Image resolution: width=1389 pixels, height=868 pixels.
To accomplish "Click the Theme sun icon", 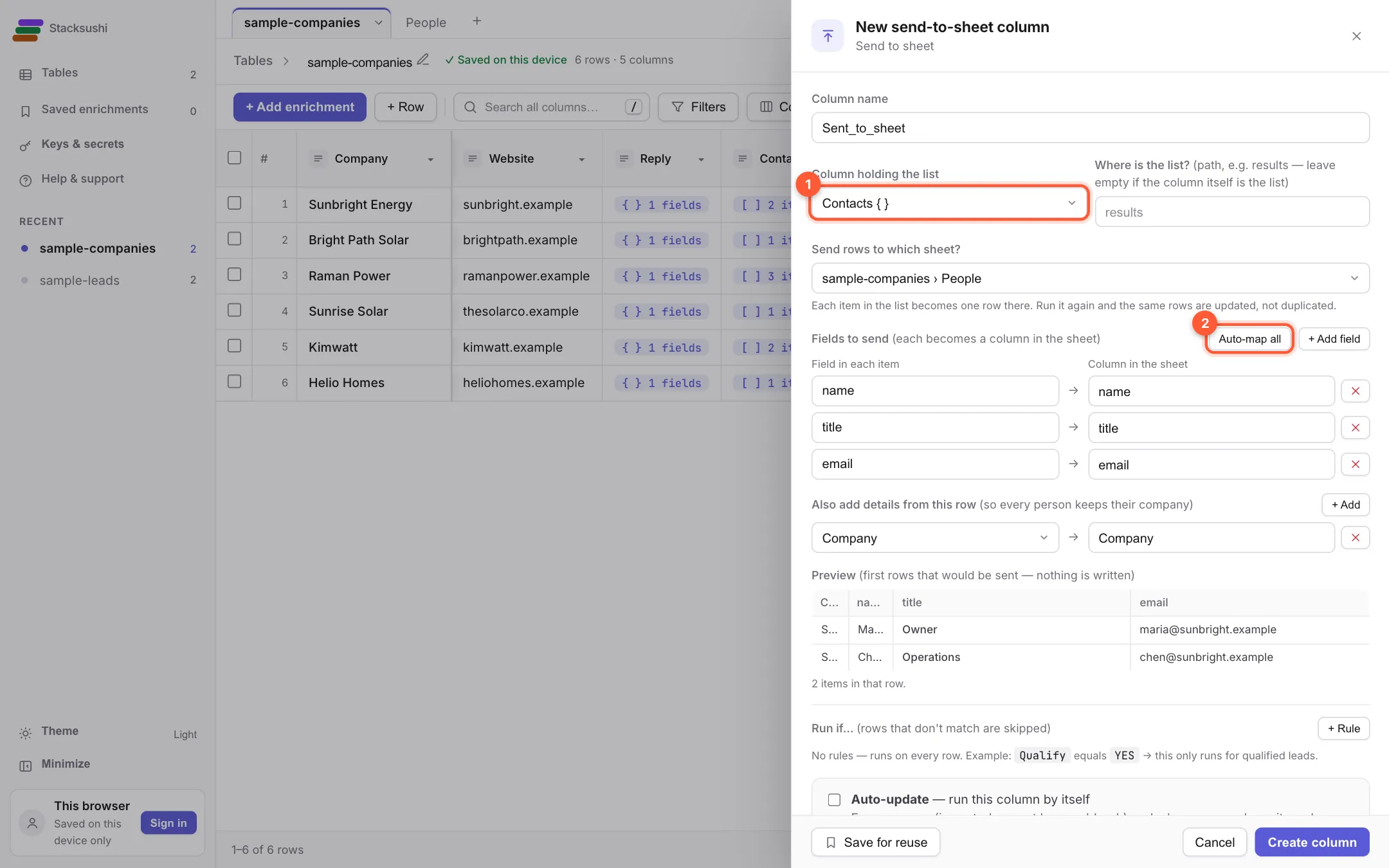I will coord(25,733).
